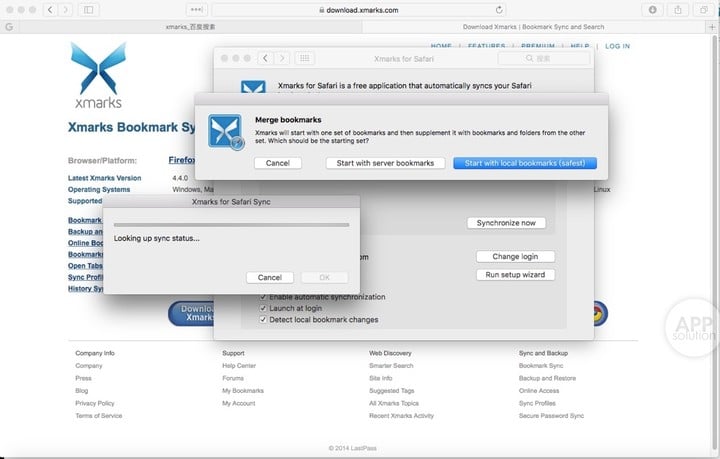This screenshot has width=720, height=459.
Task: Open Terms of Service footer link
Action: [x=99, y=415]
